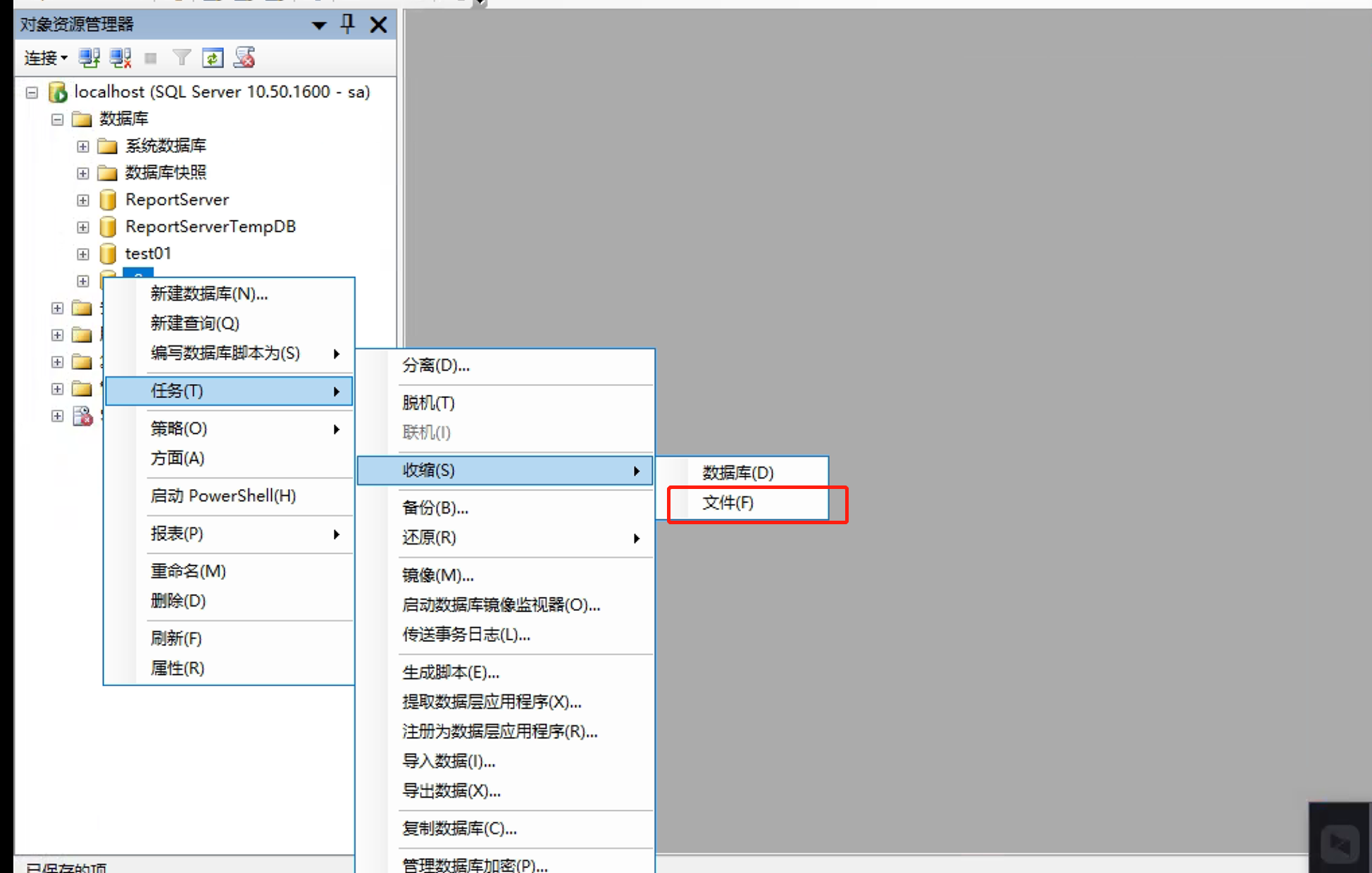This screenshot has height=873, width=1372.
Task: Click the disconnect server icon
Action: [120, 58]
